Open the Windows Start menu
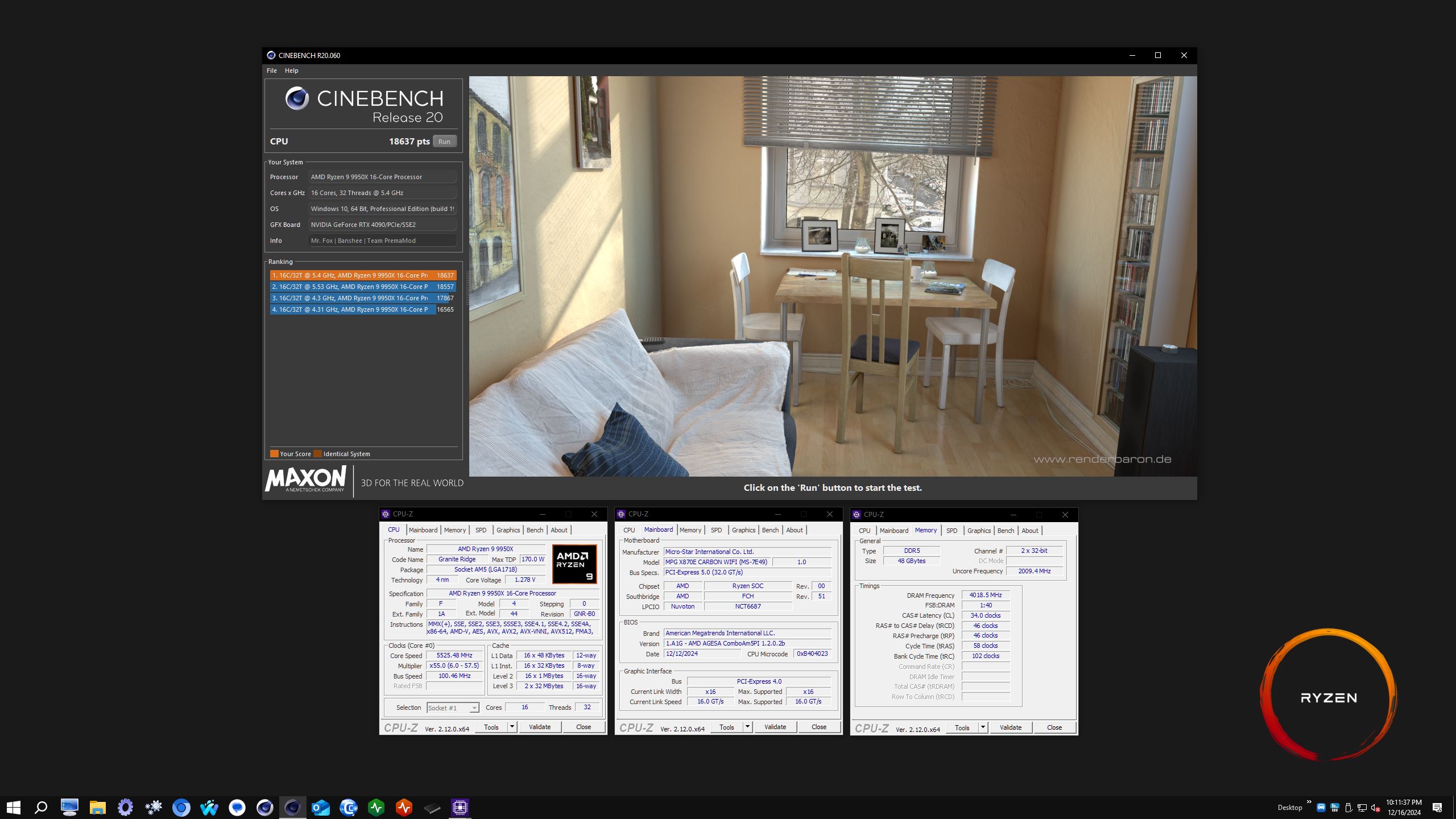 [14, 807]
